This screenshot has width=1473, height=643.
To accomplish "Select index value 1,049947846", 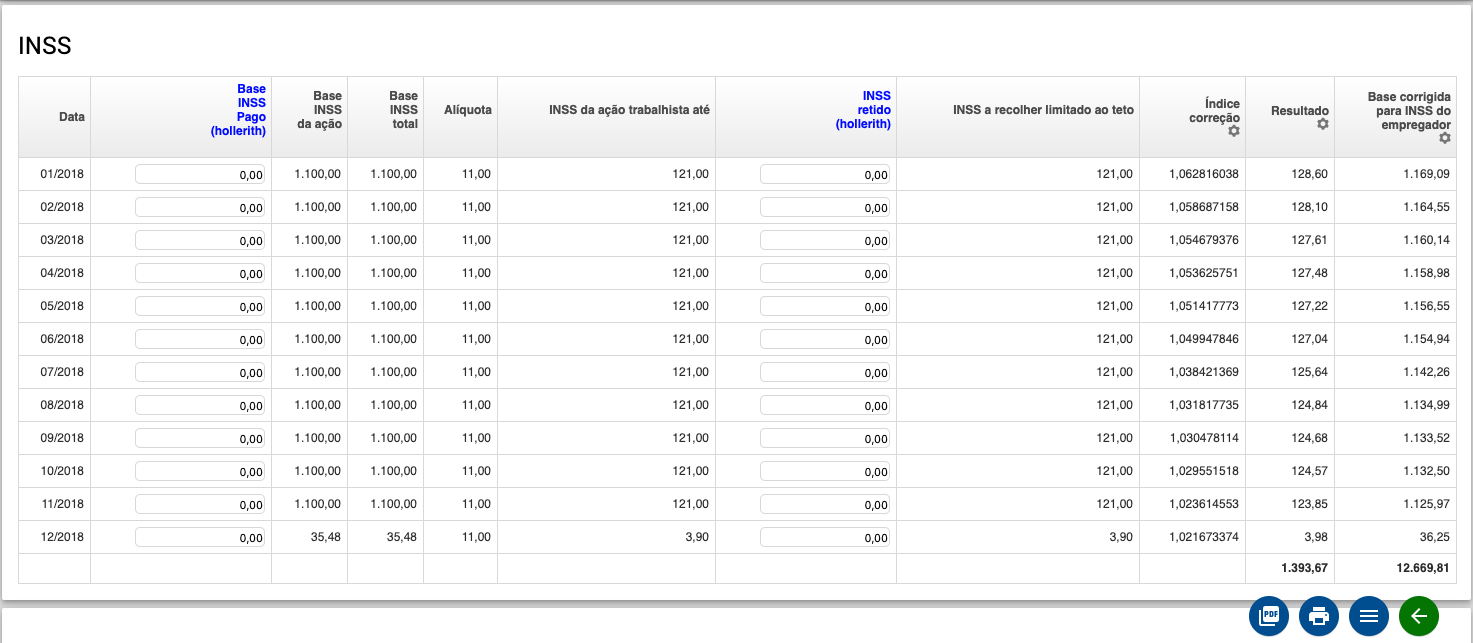I will [1204, 339].
